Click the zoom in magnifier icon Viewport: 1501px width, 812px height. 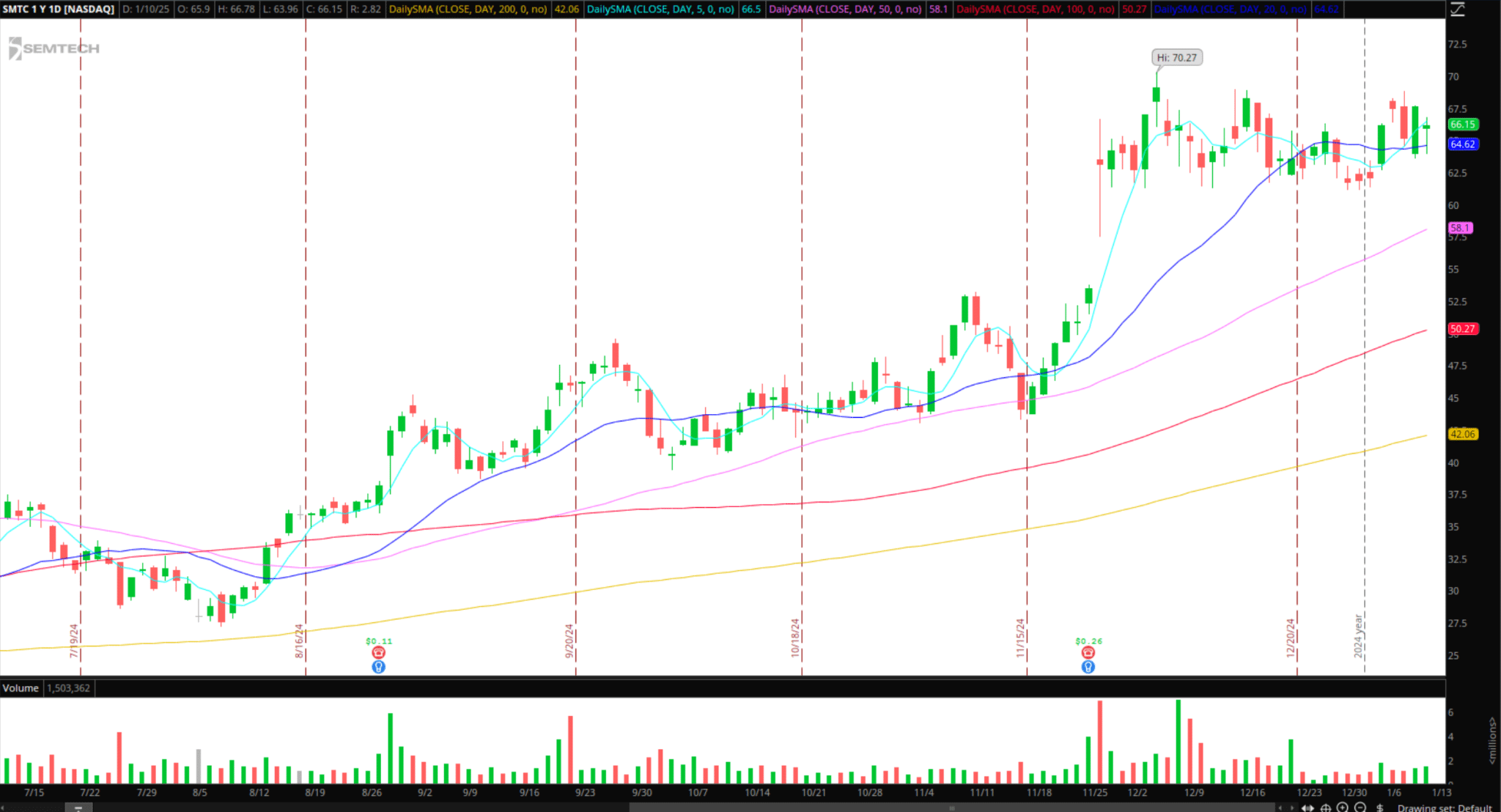[1342, 808]
